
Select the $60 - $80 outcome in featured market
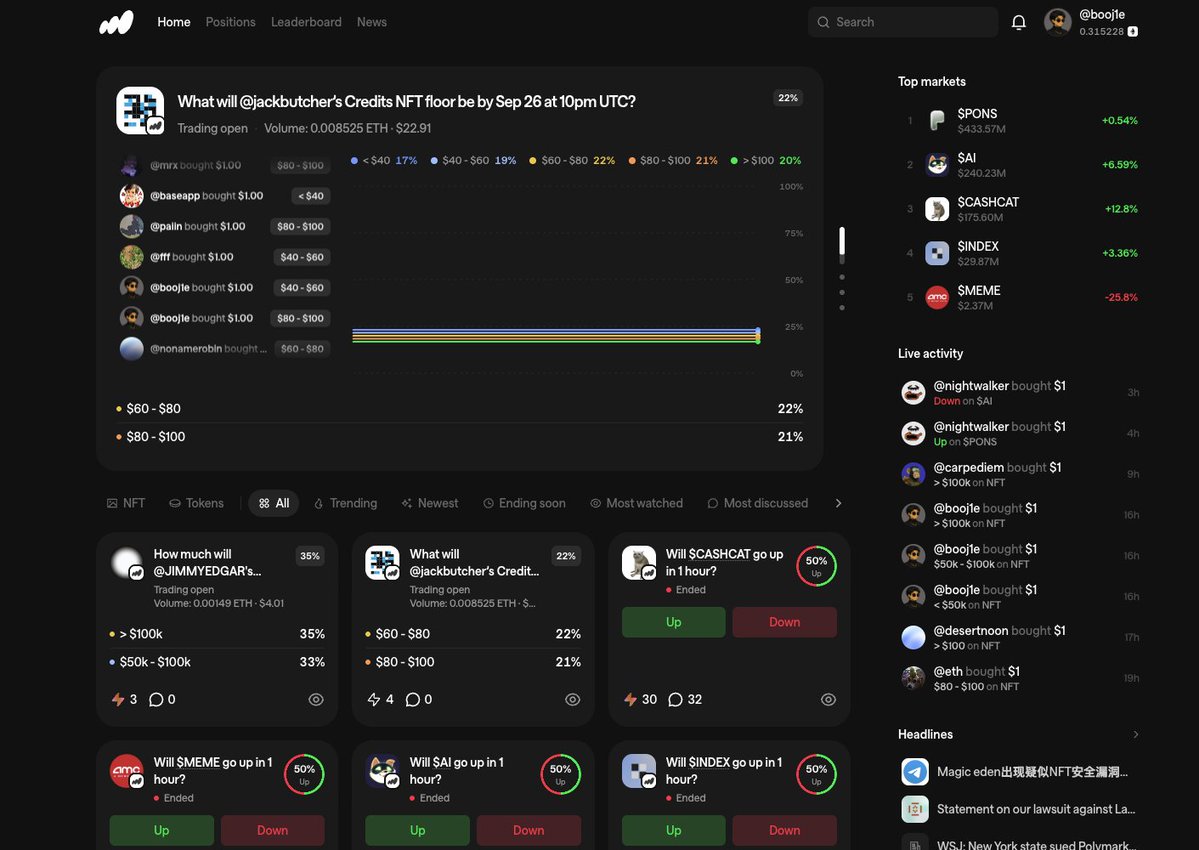459,409
